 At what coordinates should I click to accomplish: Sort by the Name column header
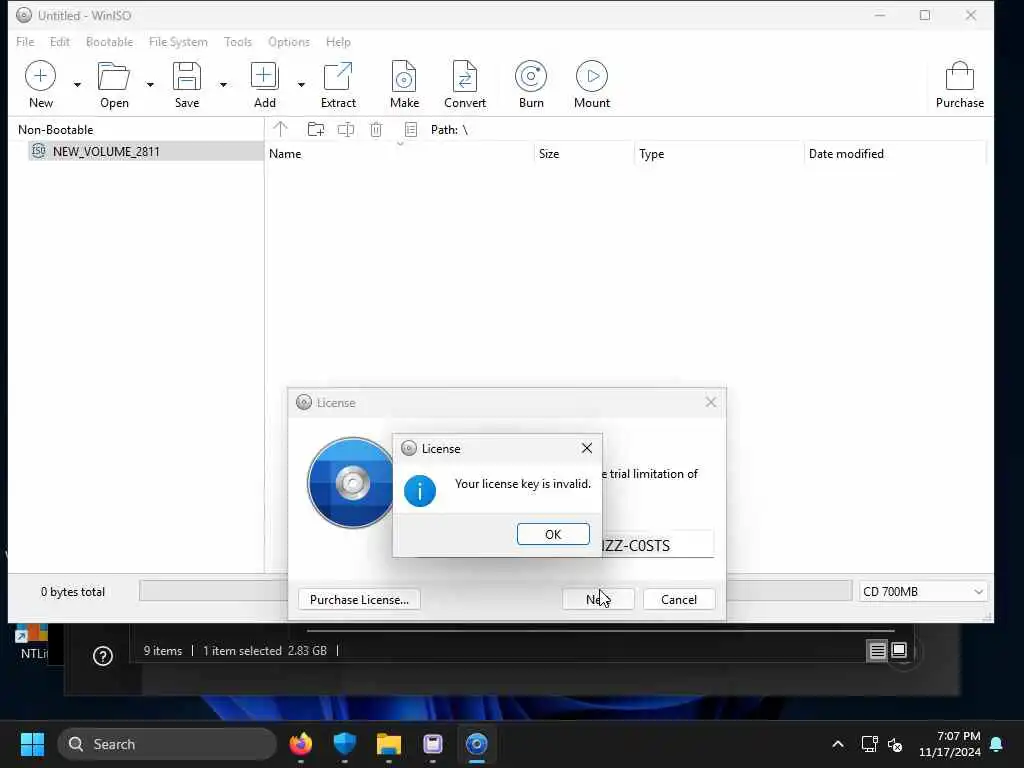tap(399, 154)
